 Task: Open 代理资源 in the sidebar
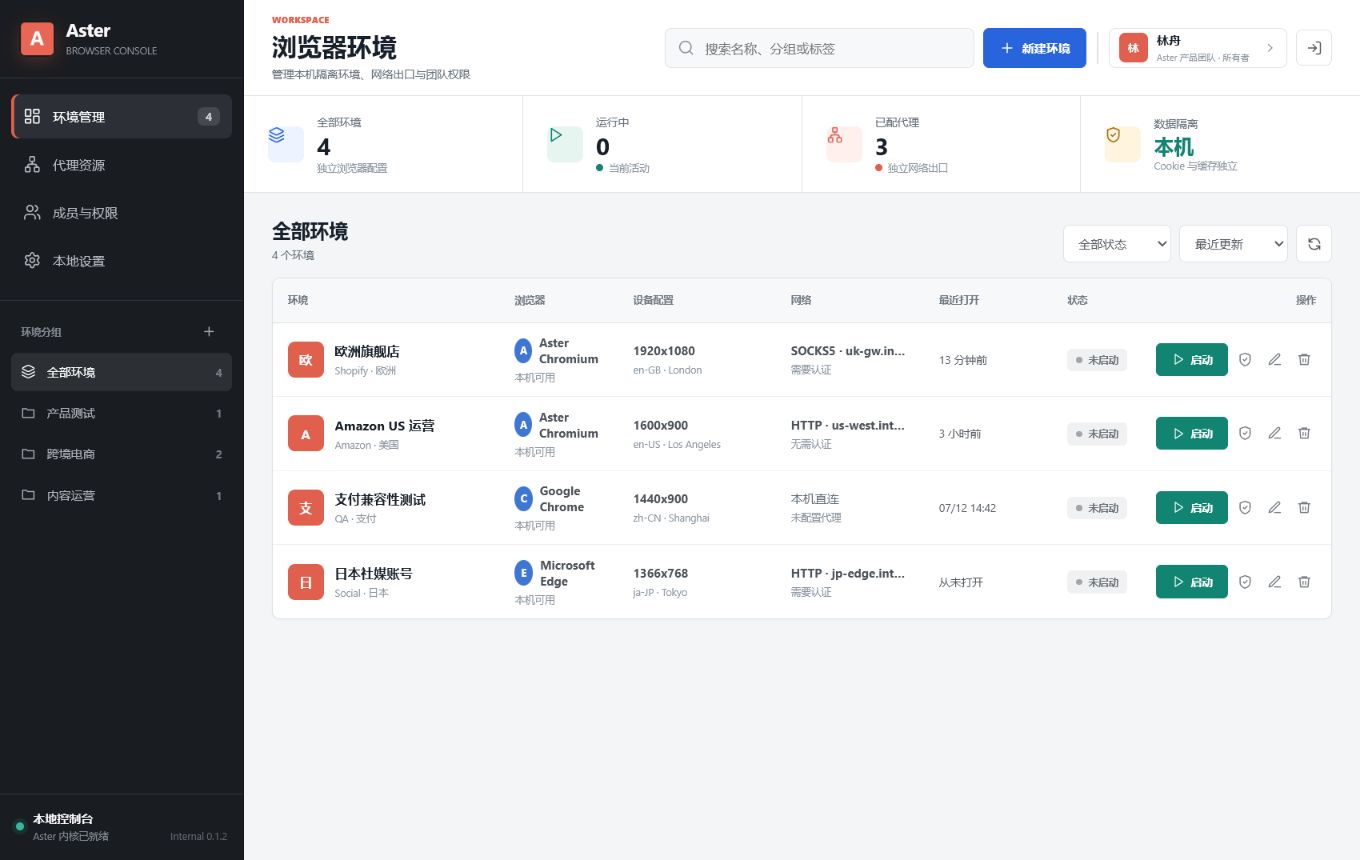(122, 165)
